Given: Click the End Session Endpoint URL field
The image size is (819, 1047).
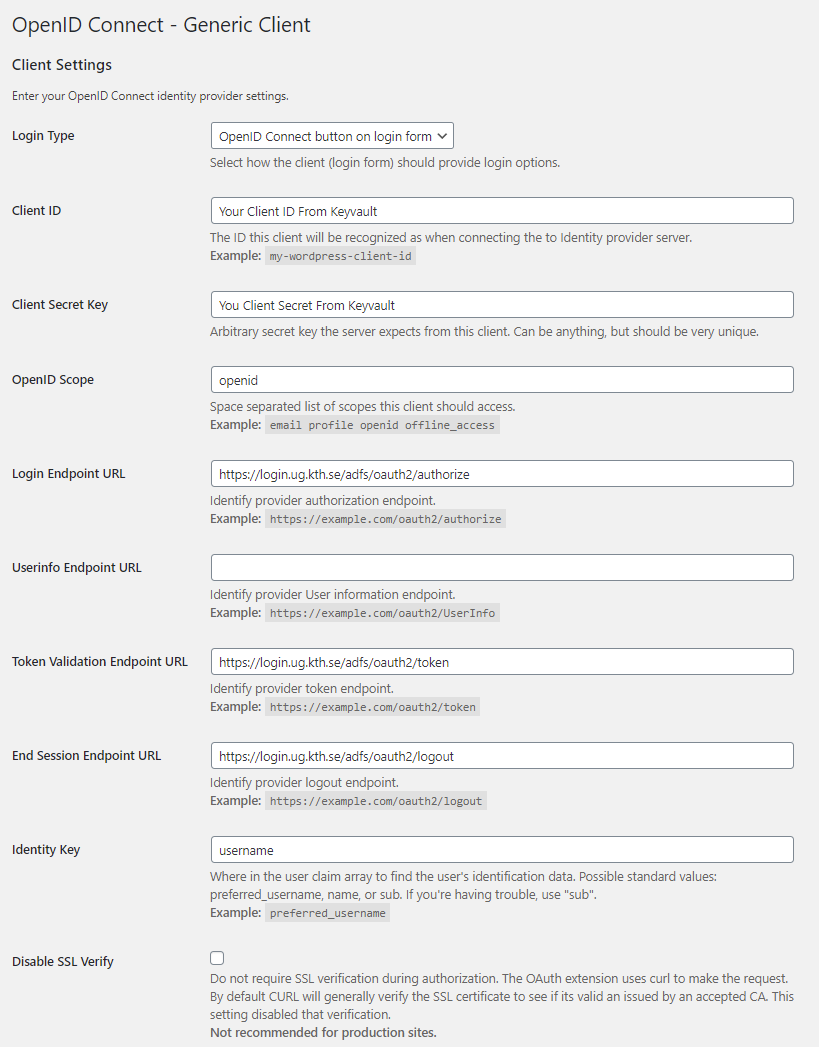Looking at the screenshot, I should [x=502, y=756].
